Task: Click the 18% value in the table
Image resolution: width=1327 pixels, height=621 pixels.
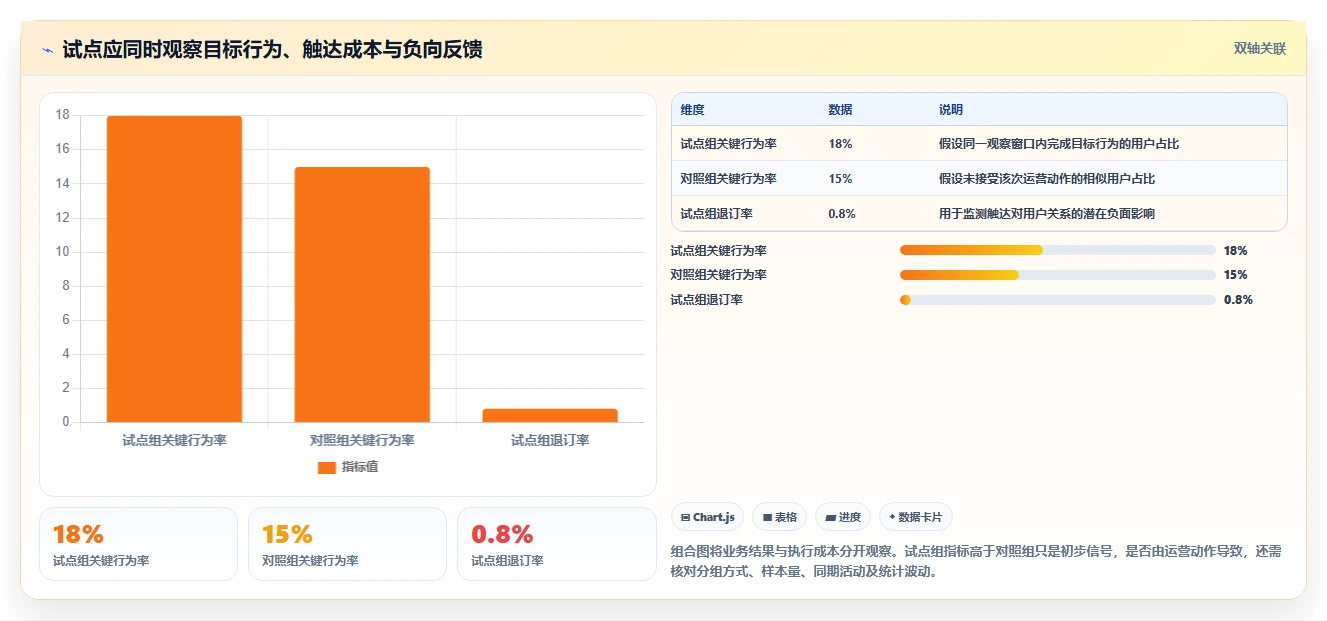Action: click(x=840, y=144)
